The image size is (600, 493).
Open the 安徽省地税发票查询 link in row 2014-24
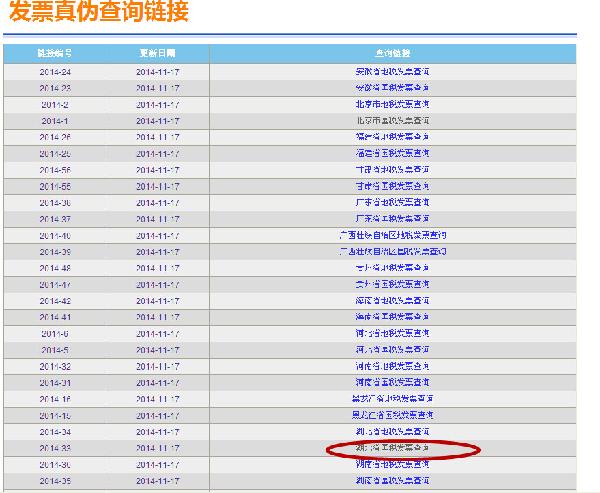pos(392,72)
